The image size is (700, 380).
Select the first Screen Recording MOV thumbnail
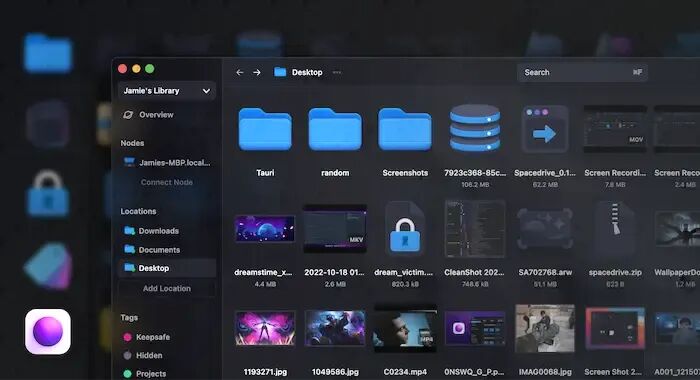(615, 129)
